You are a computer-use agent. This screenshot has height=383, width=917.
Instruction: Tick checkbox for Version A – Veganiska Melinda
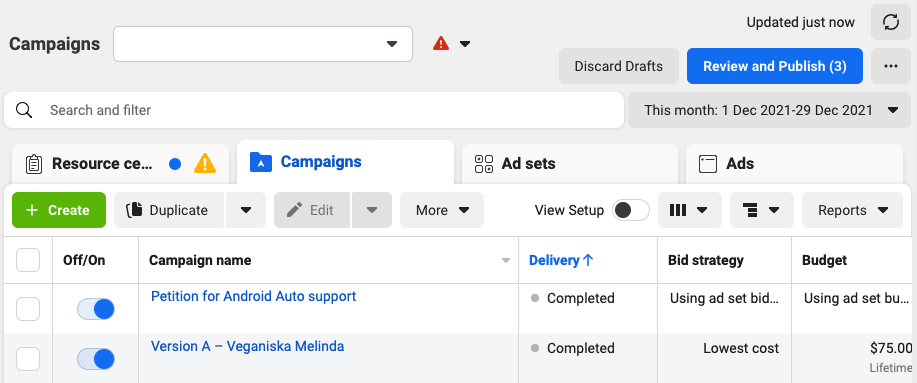[x=28, y=358]
